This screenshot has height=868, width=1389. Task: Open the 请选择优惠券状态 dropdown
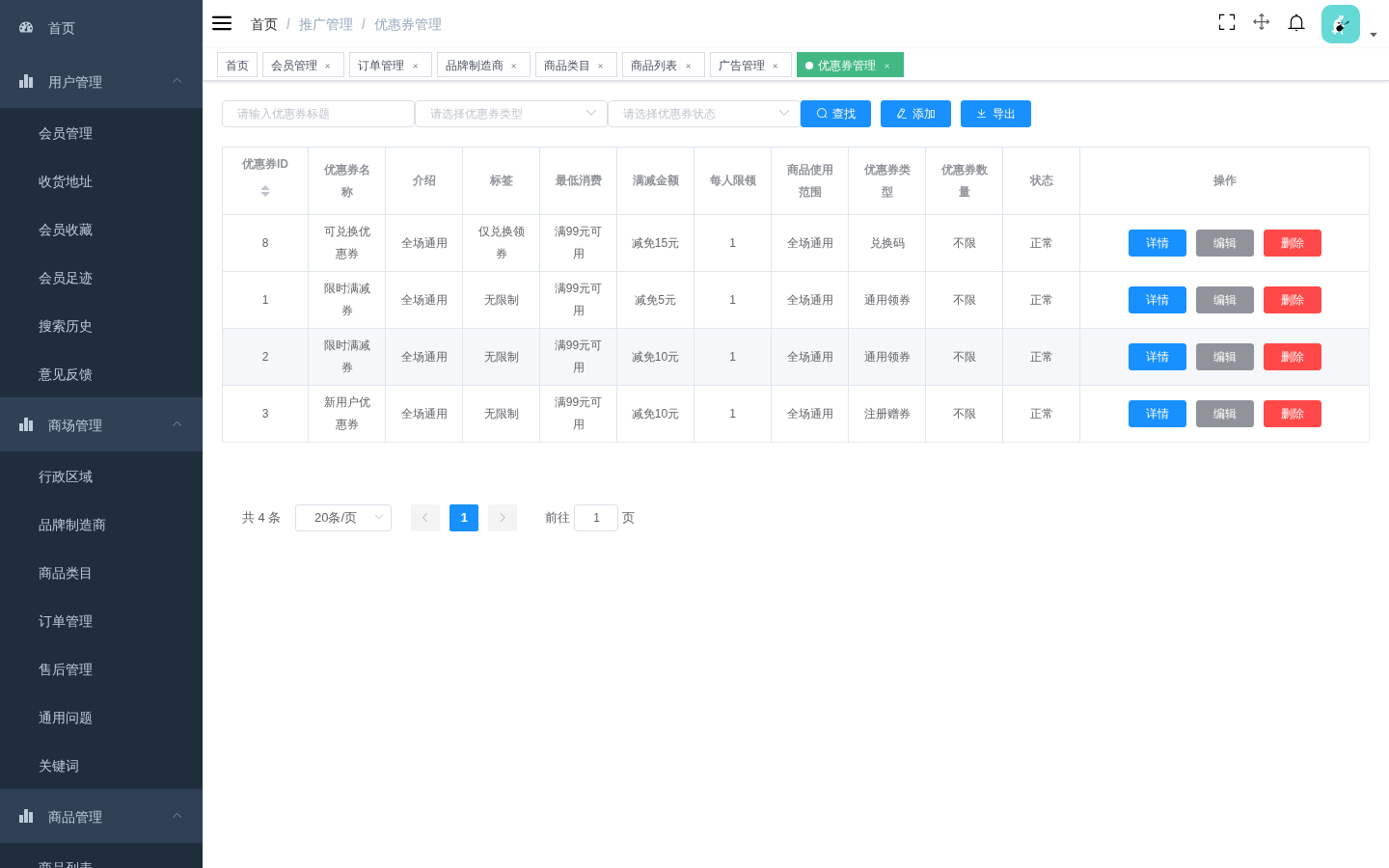click(x=704, y=114)
